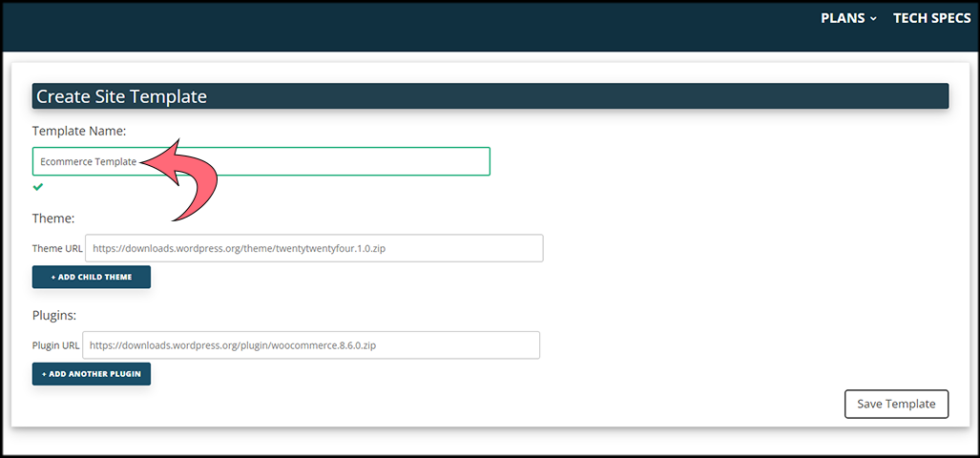Click the Plugins: section label

click(54, 315)
